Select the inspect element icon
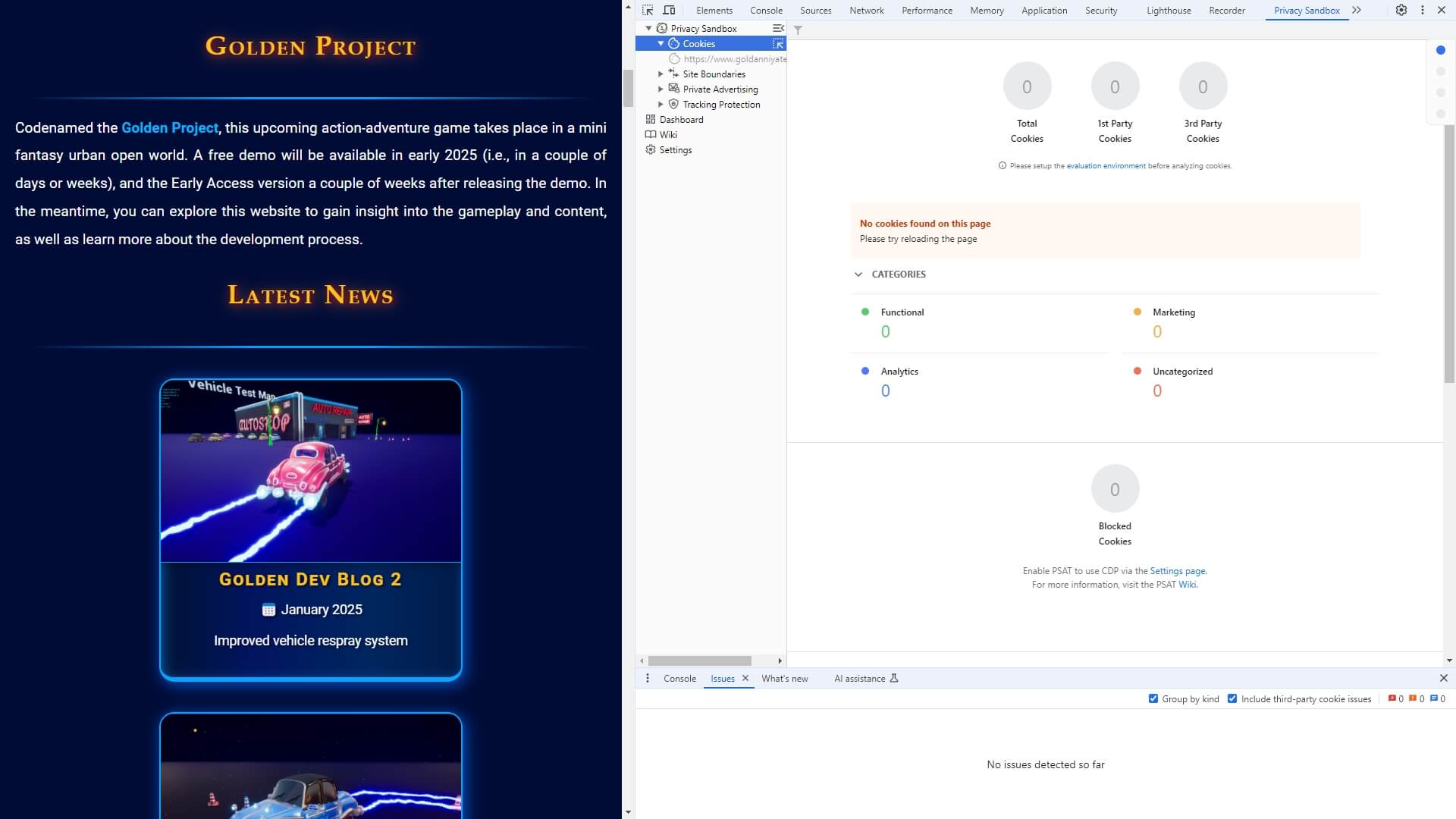 point(648,10)
